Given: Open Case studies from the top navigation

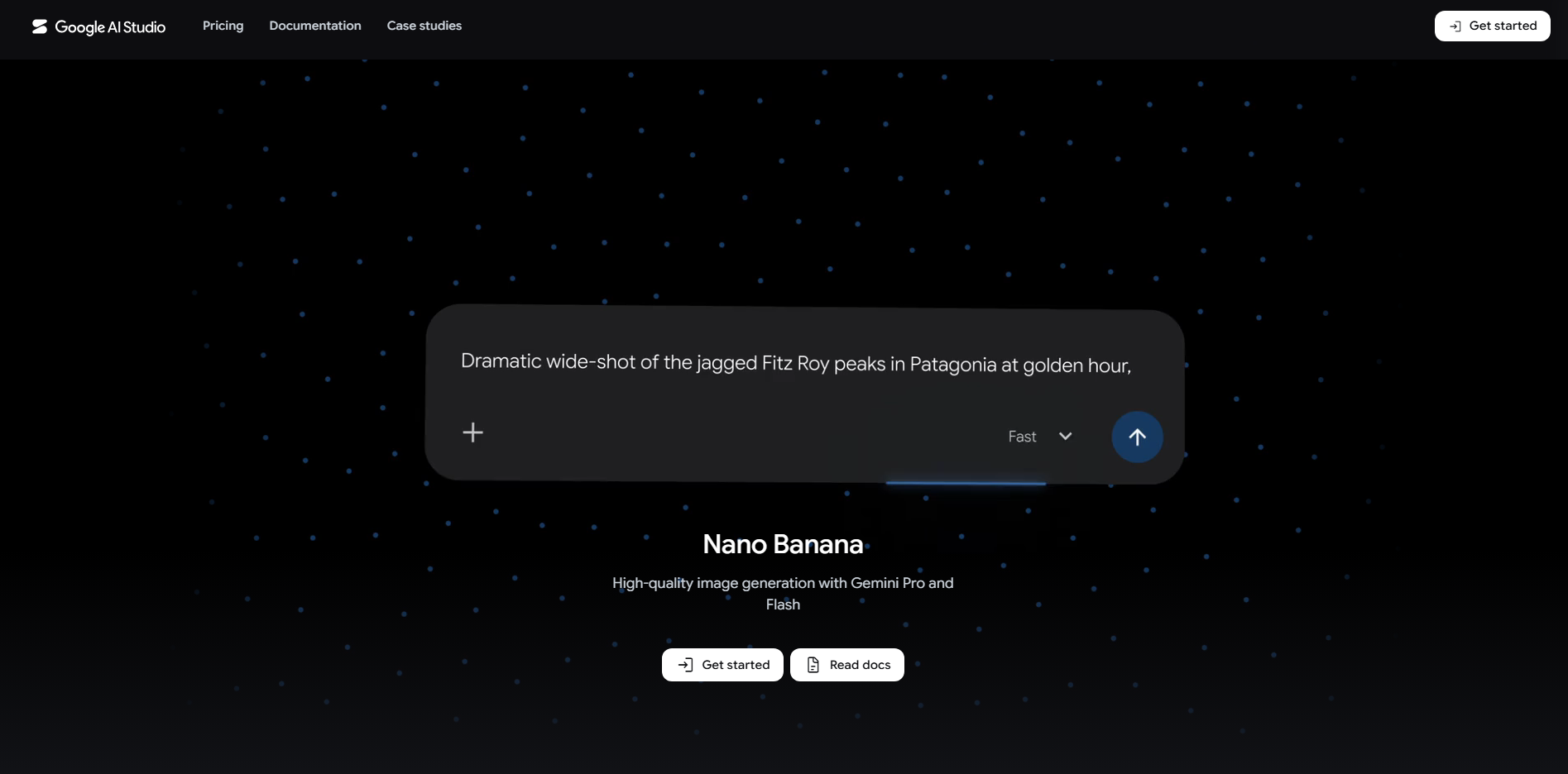Looking at the screenshot, I should point(424,26).
